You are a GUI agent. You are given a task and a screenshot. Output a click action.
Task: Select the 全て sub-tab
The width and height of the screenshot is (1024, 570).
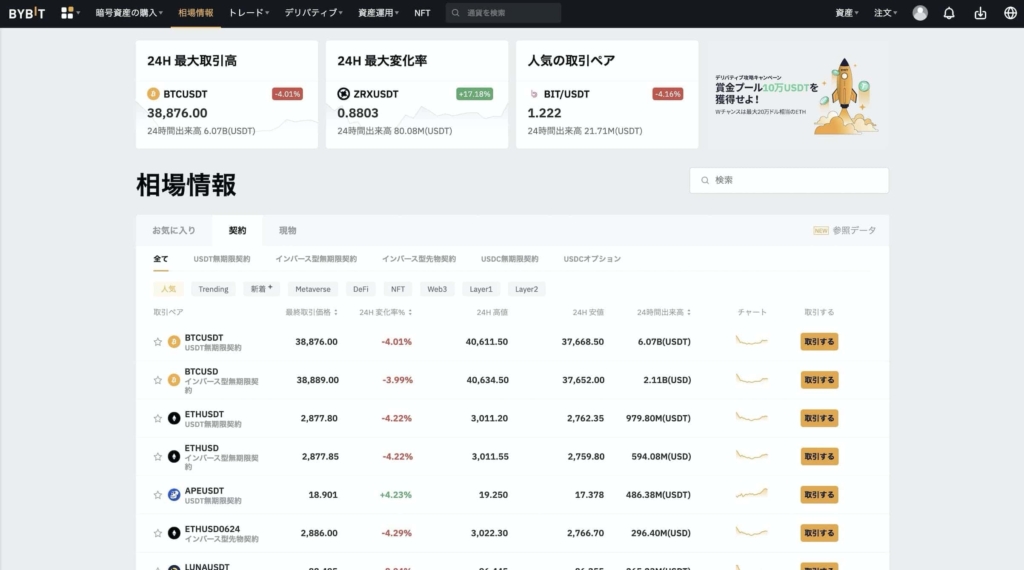161,259
